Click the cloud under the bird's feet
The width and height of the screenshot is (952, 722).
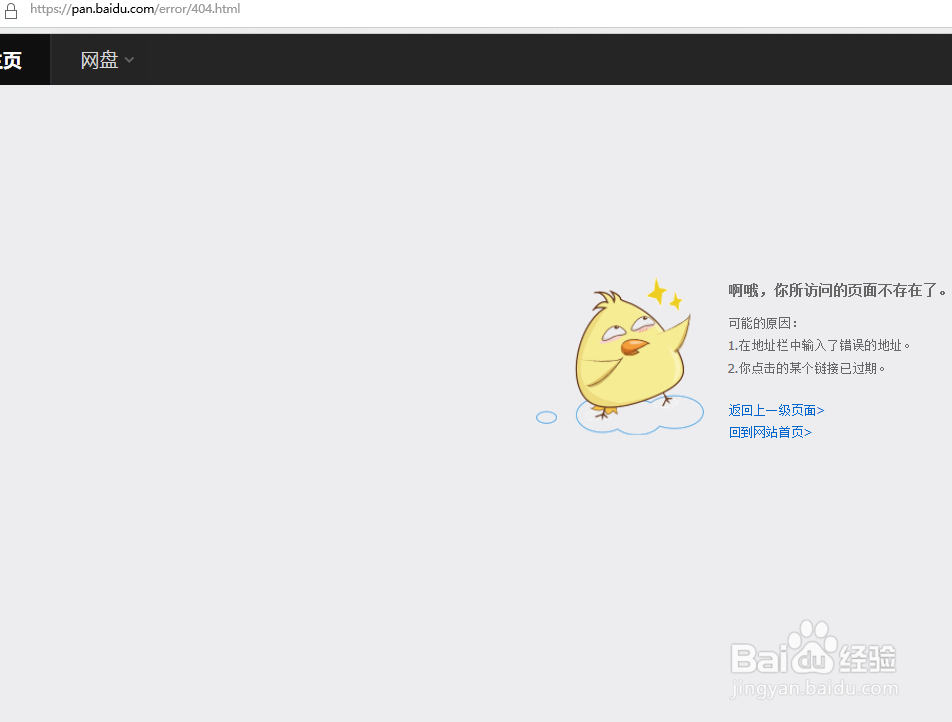tap(638, 415)
